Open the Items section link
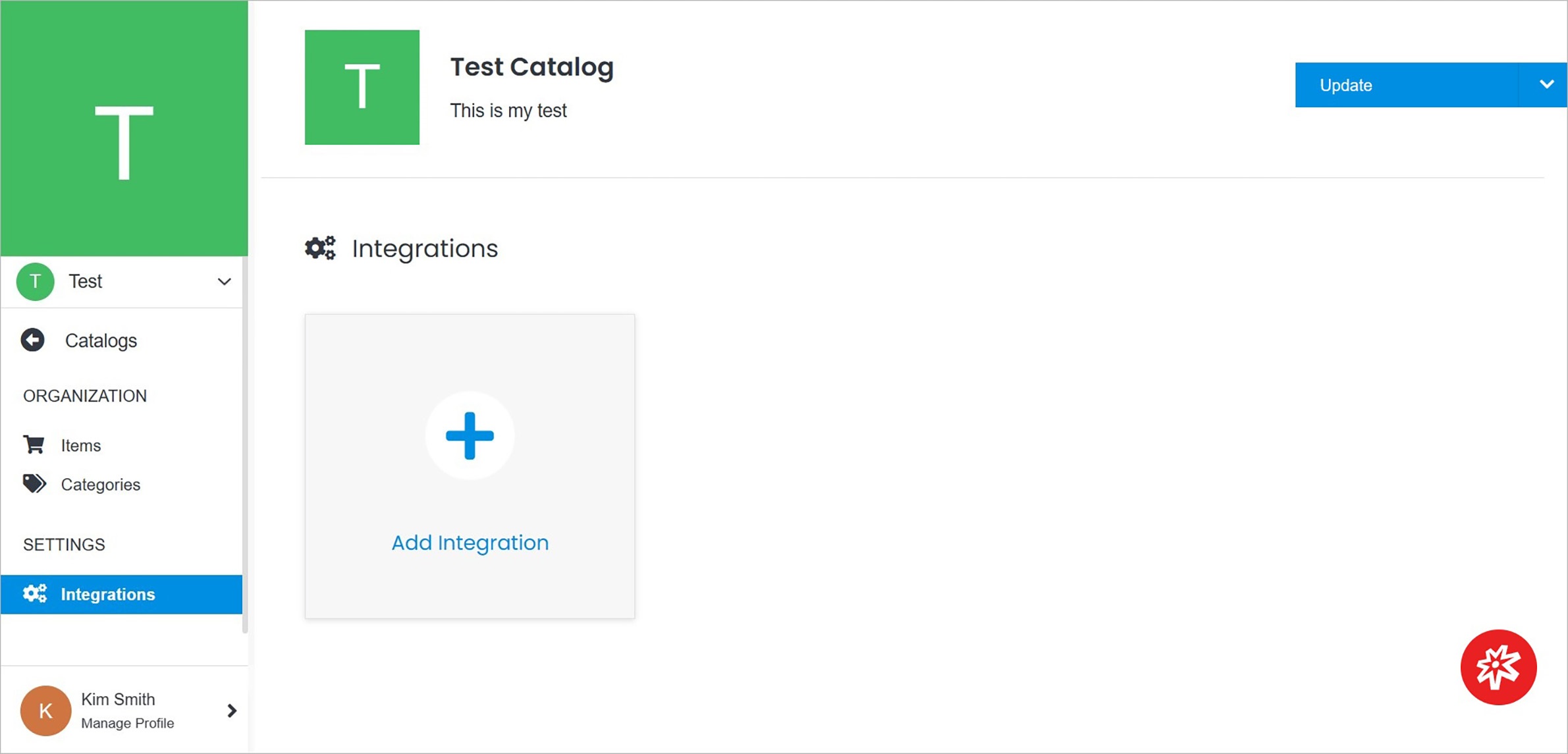Viewport: 1568px width, 754px height. (x=81, y=444)
